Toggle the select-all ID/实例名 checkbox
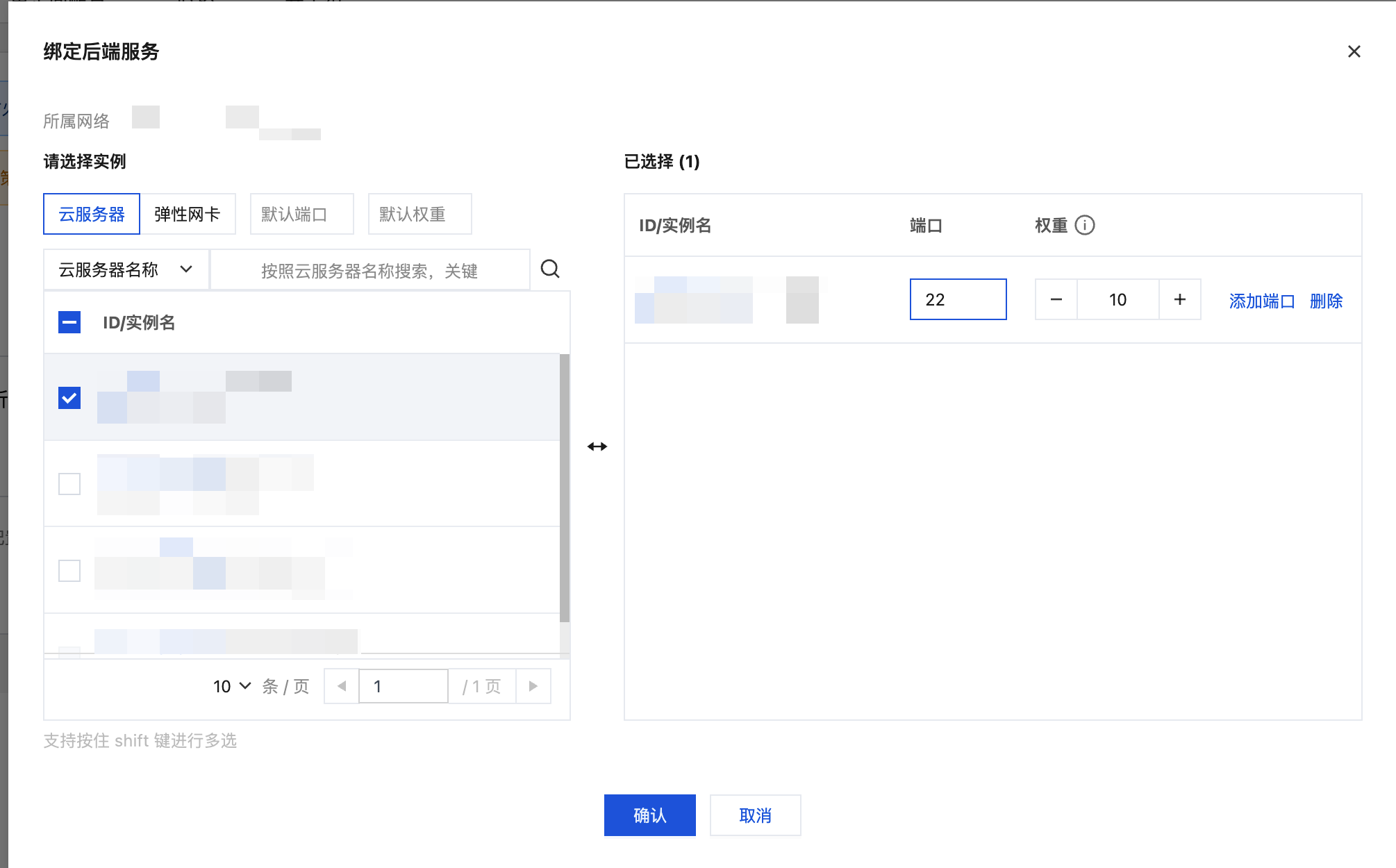 (69, 322)
